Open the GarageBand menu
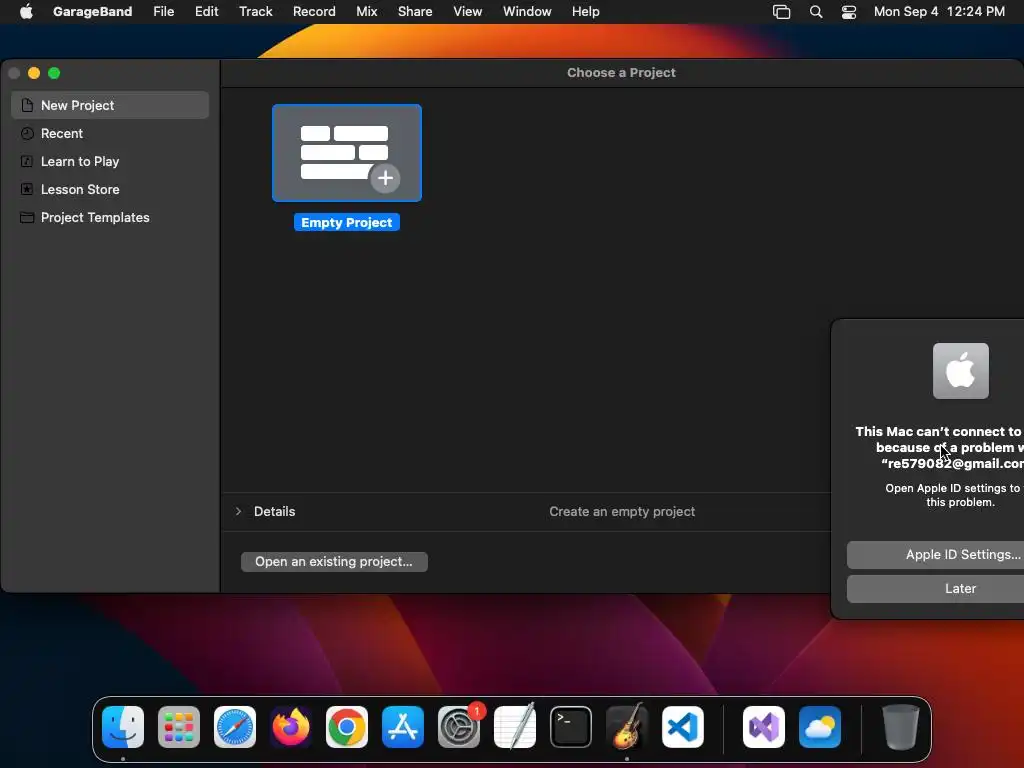The height and width of the screenshot is (768, 1024). (92, 11)
